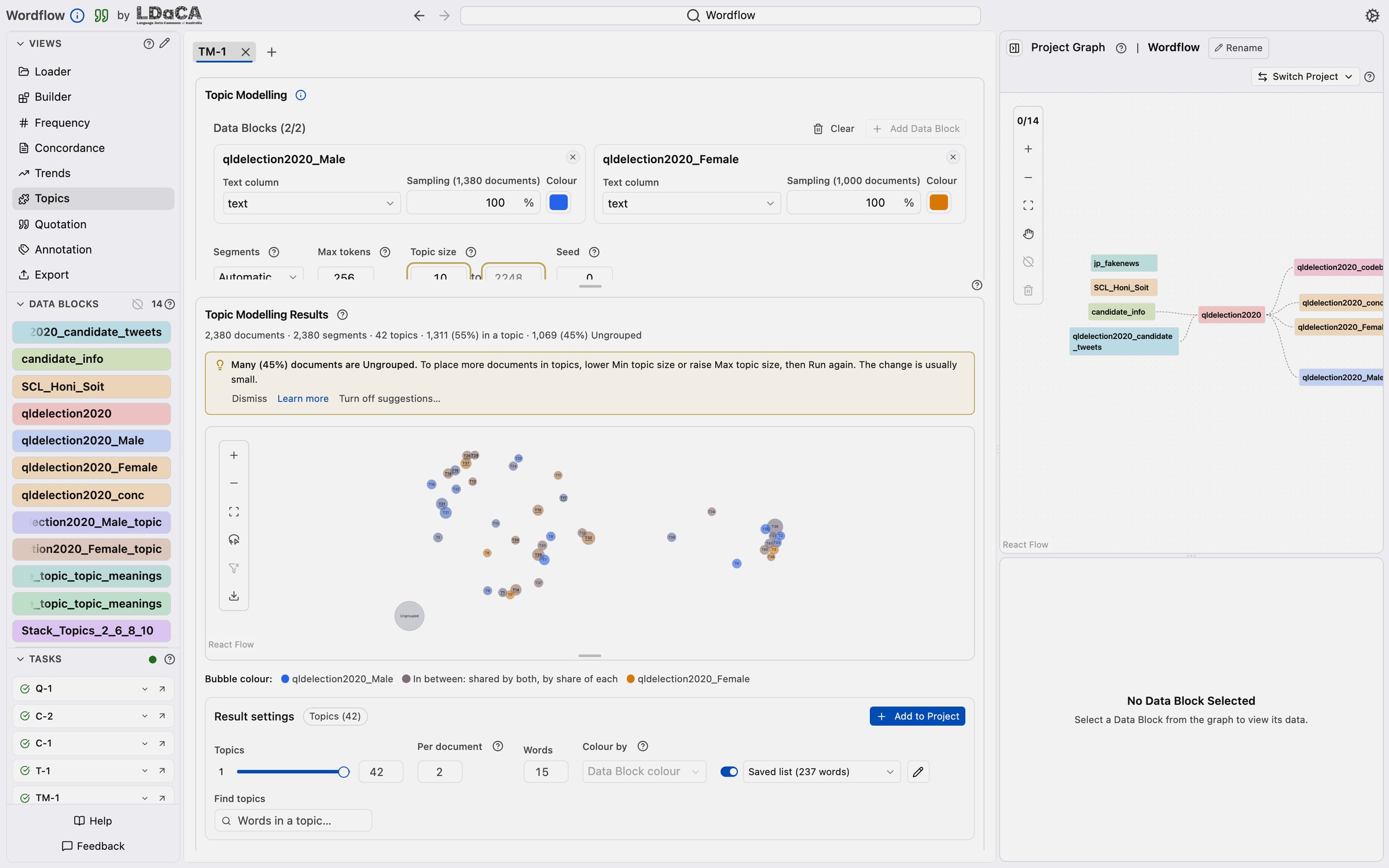The height and width of the screenshot is (868, 1389).
Task: Click the Topics count slider handle
Action: point(343,772)
